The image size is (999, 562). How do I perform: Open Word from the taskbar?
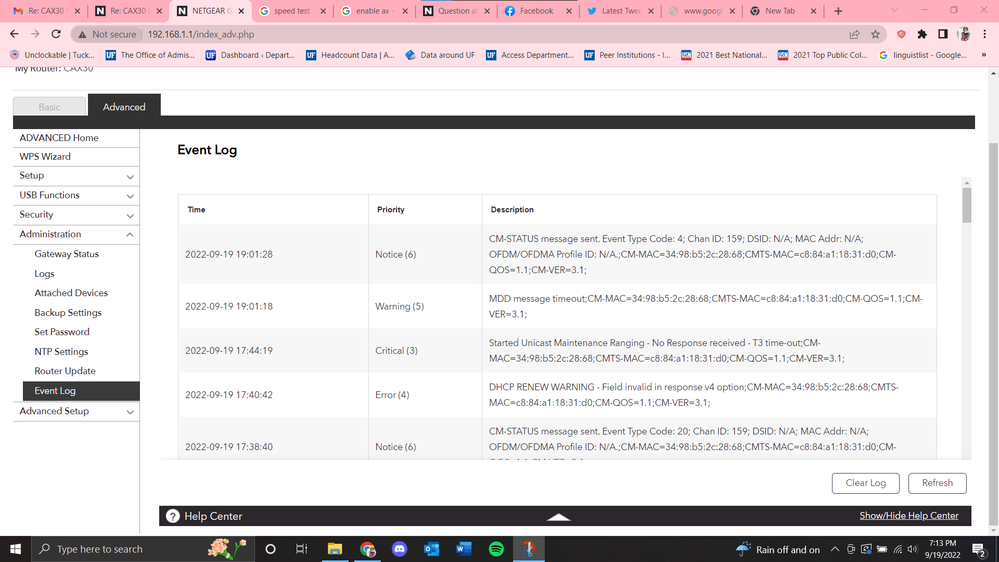[464, 549]
